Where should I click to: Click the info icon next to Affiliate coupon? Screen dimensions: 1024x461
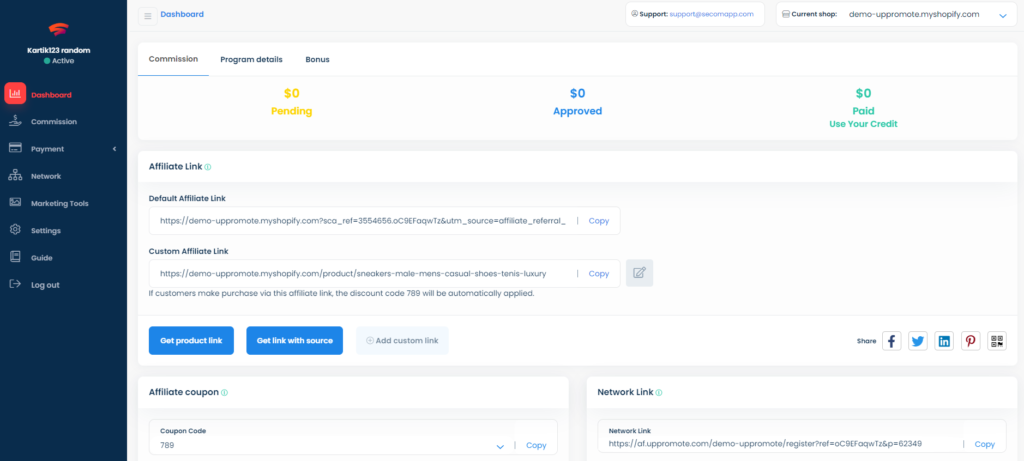coord(224,393)
